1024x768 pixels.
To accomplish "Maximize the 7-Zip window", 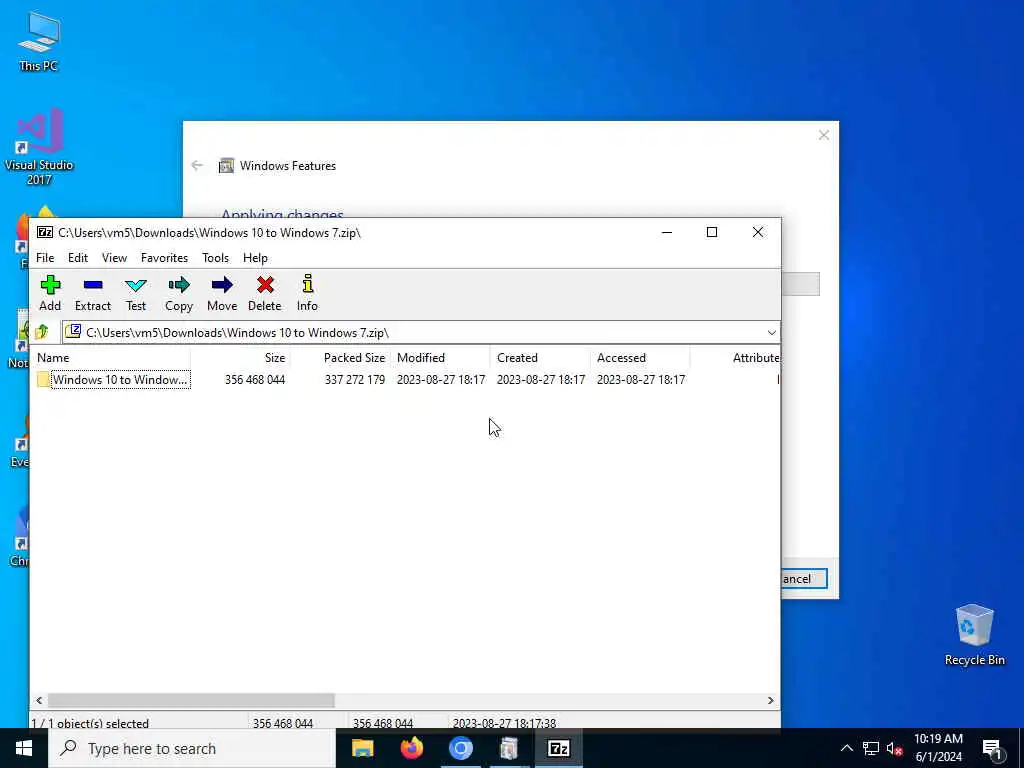I will click(712, 232).
